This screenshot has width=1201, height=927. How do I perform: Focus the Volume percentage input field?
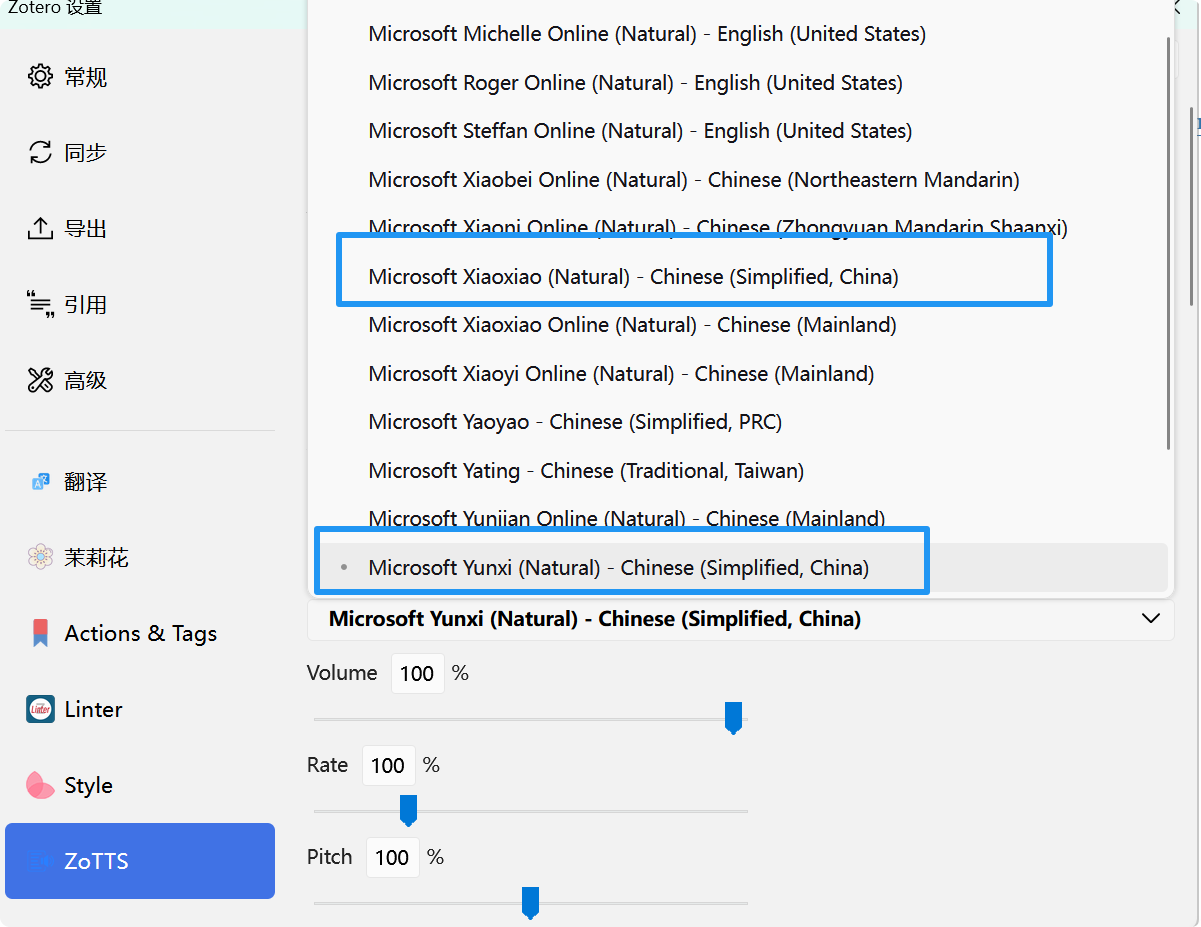(x=417, y=674)
